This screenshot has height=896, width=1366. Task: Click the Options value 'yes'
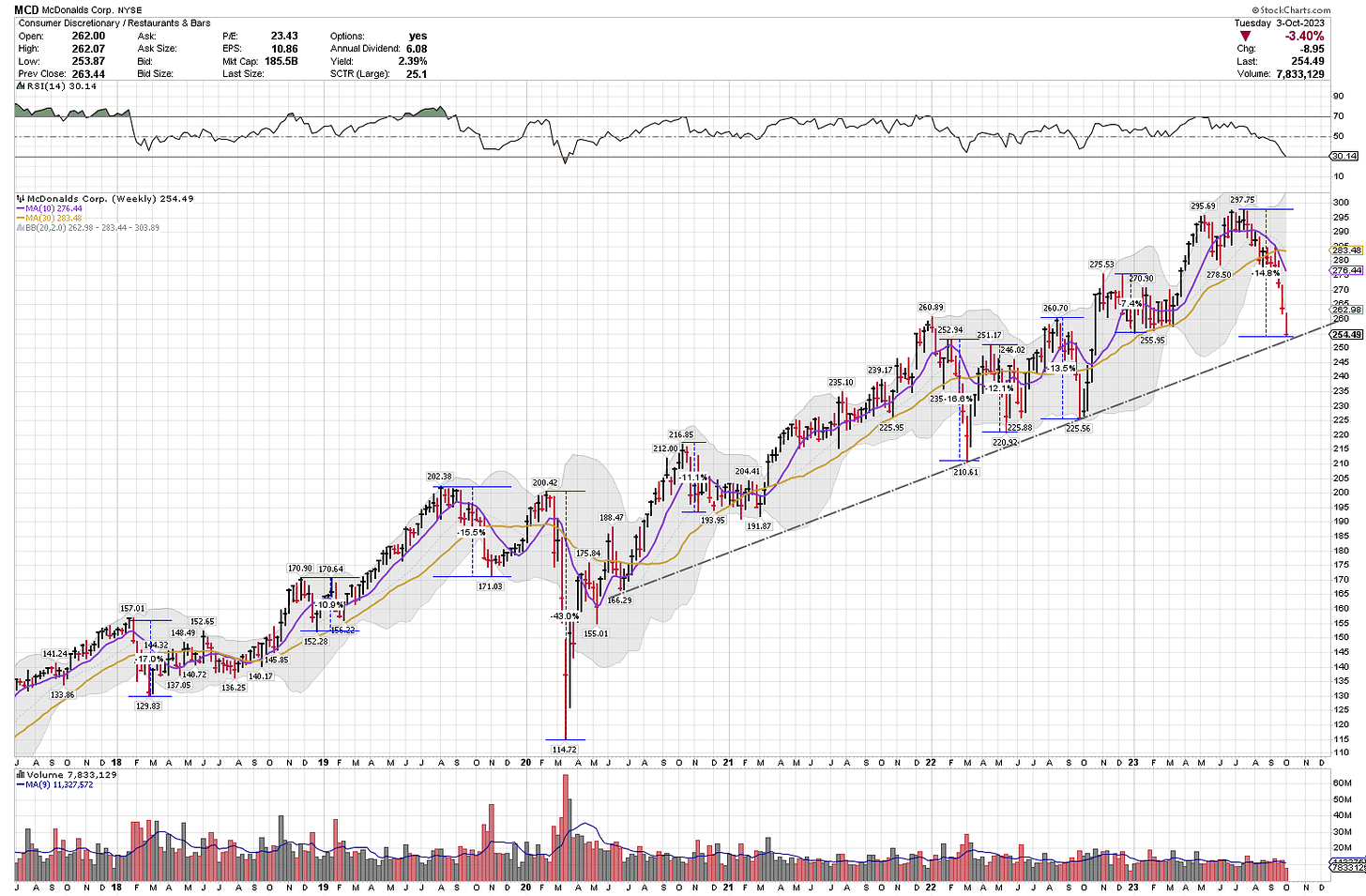pos(417,36)
